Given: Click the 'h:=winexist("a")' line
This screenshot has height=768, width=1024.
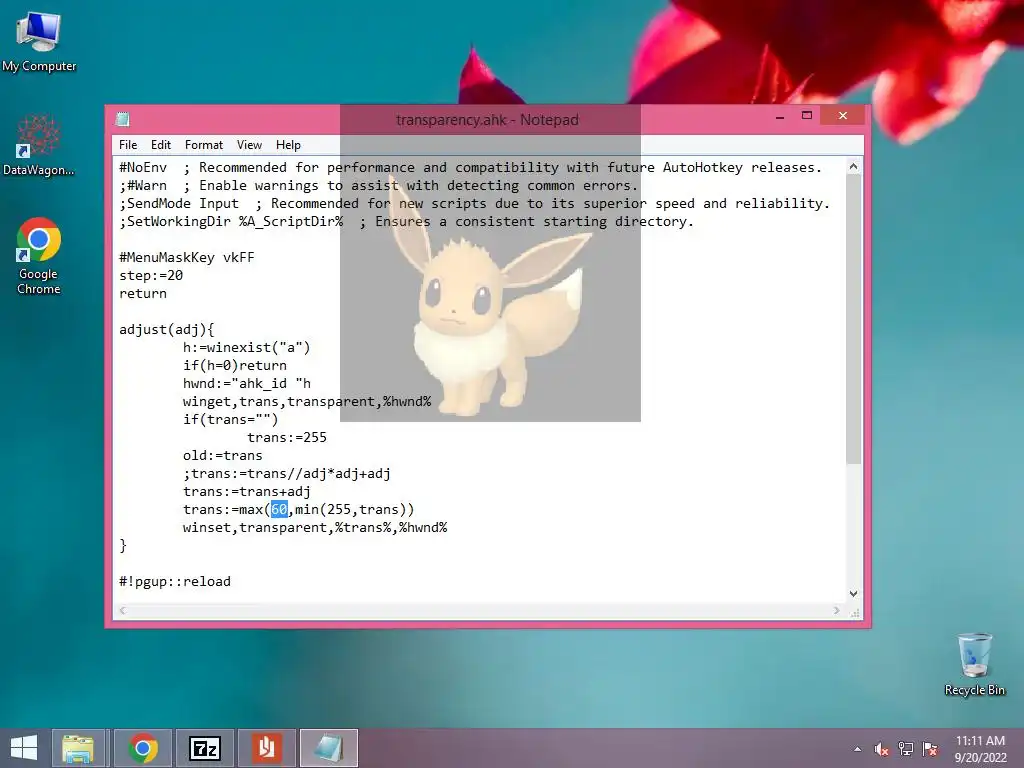Looking at the screenshot, I should [x=247, y=347].
